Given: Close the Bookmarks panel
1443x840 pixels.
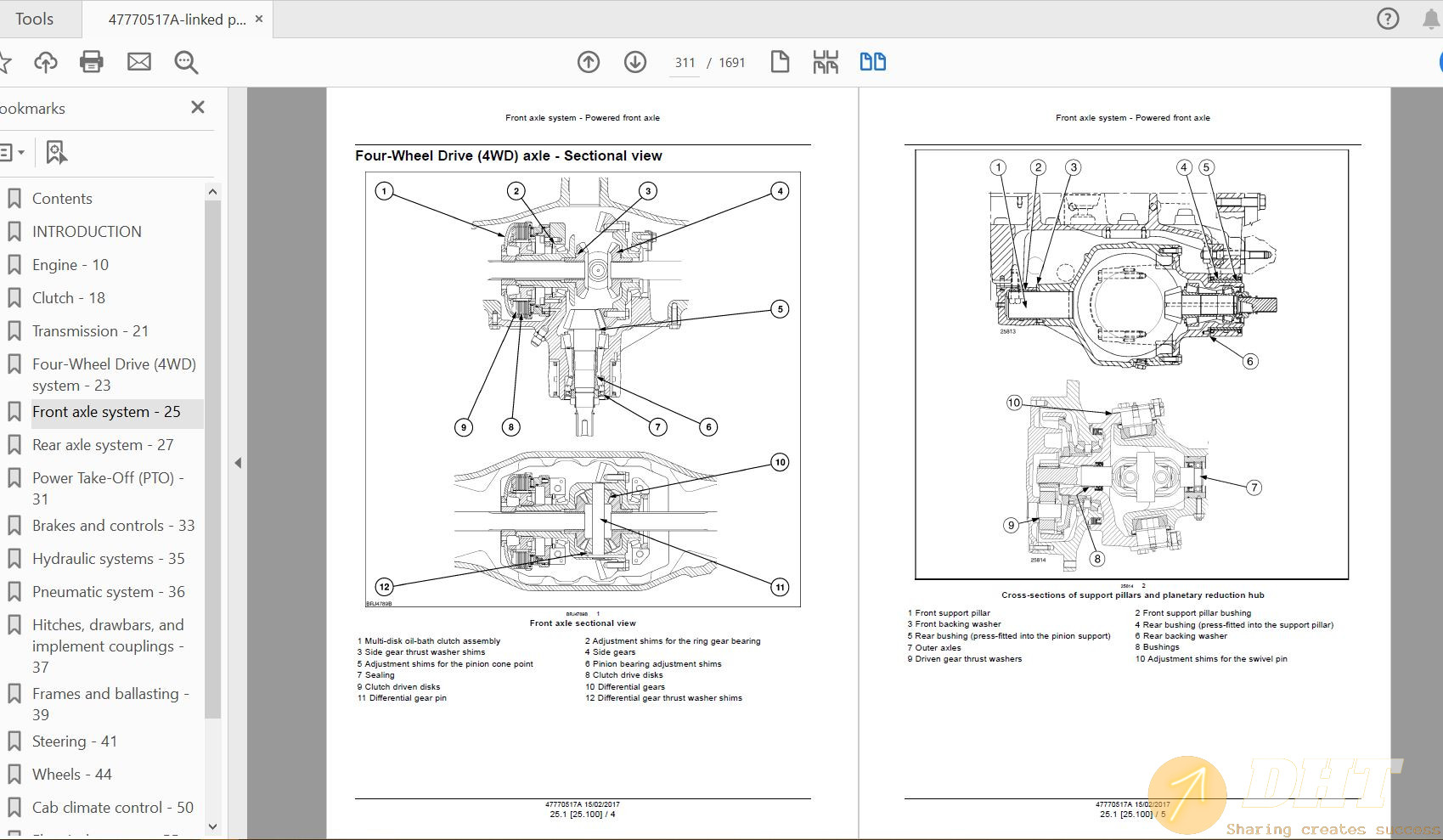Looking at the screenshot, I should 198,107.
